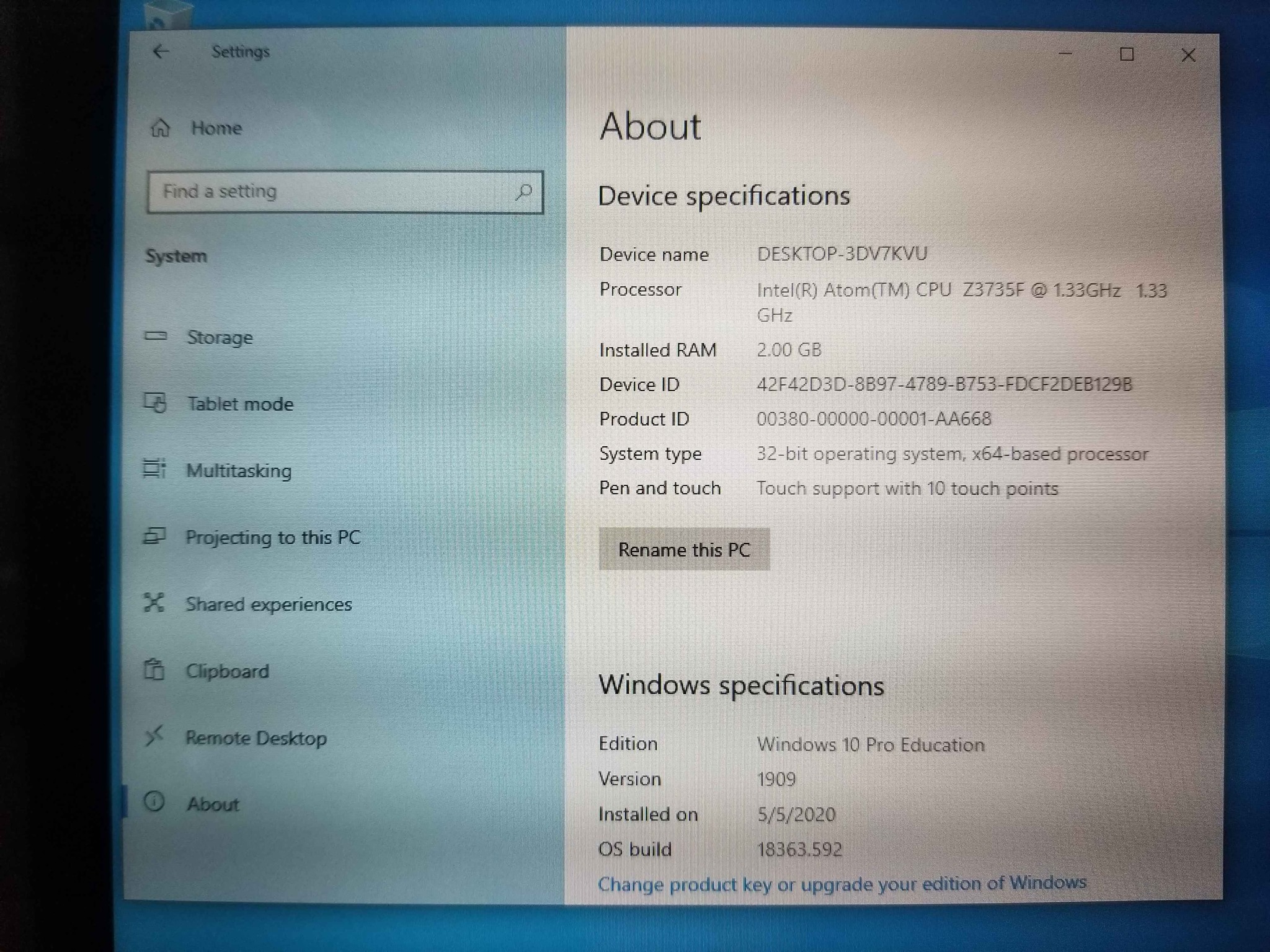This screenshot has width=1270, height=952.
Task: Go to Home label
Action: tap(216, 128)
